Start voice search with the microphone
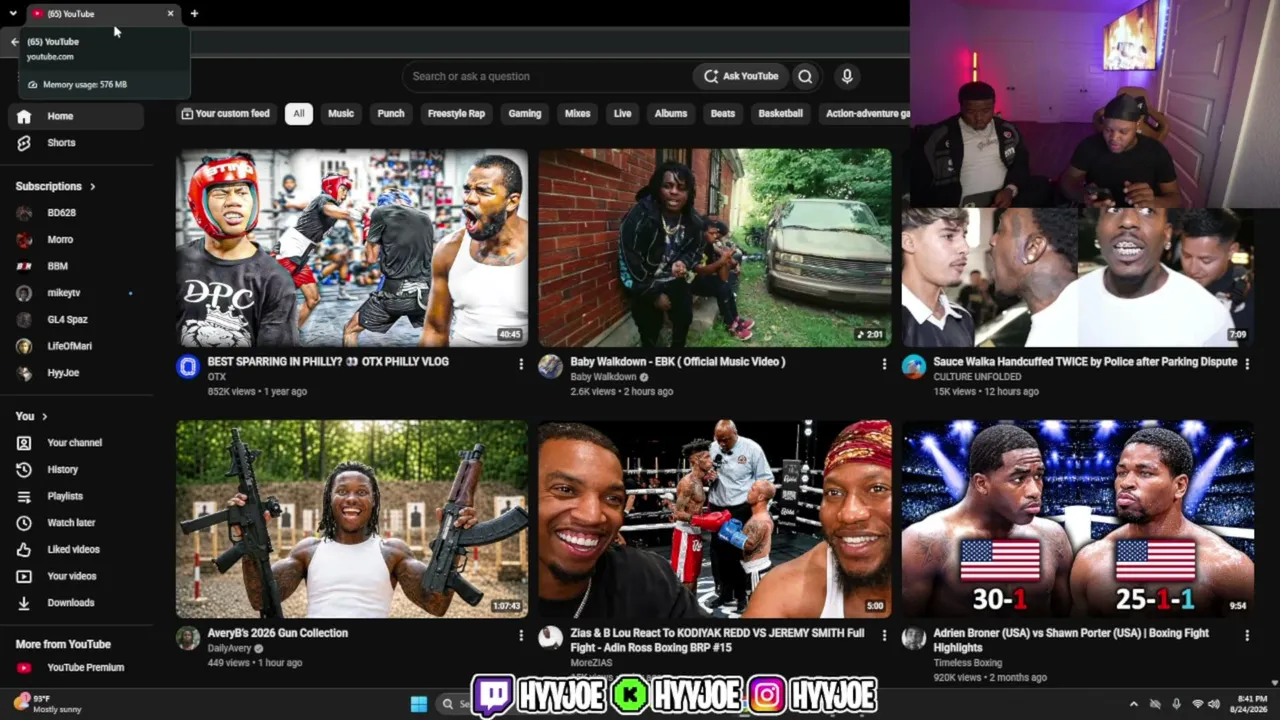This screenshot has width=1280, height=720. click(x=847, y=76)
